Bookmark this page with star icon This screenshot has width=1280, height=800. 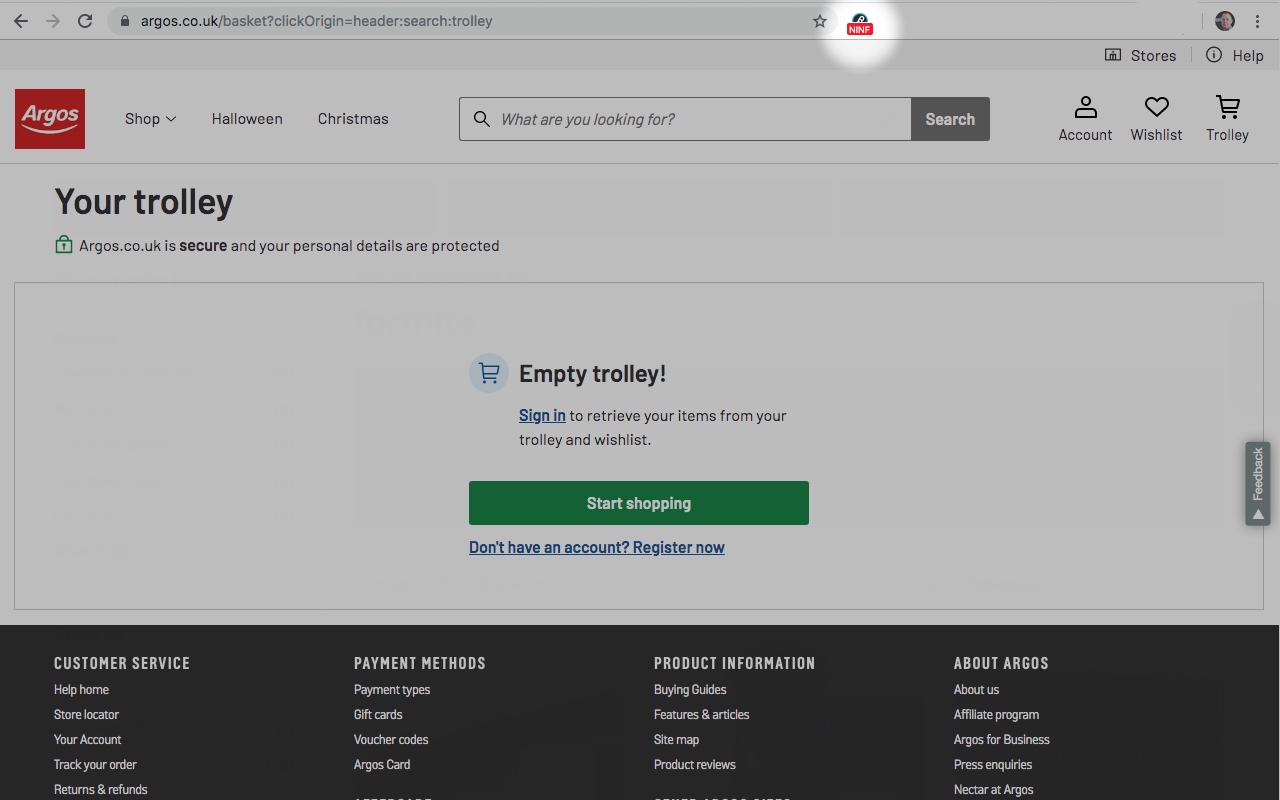(820, 21)
